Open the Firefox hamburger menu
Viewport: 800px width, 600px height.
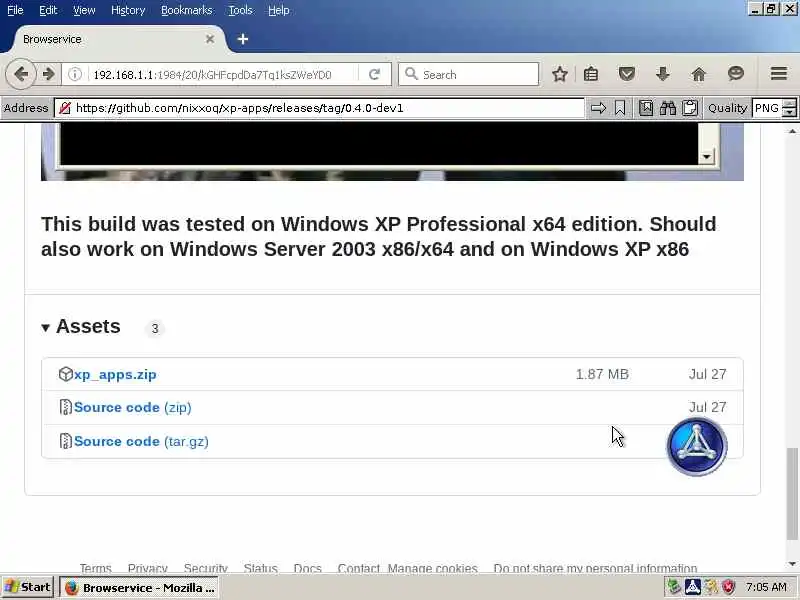779,74
